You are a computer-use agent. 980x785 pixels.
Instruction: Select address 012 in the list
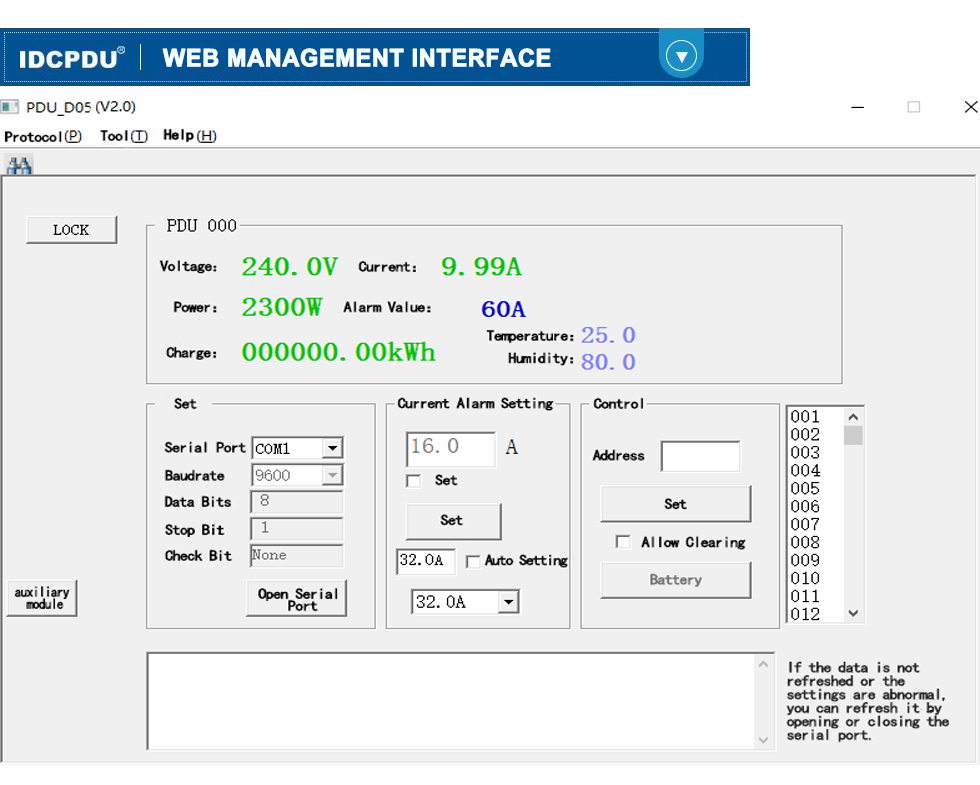coord(805,614)
